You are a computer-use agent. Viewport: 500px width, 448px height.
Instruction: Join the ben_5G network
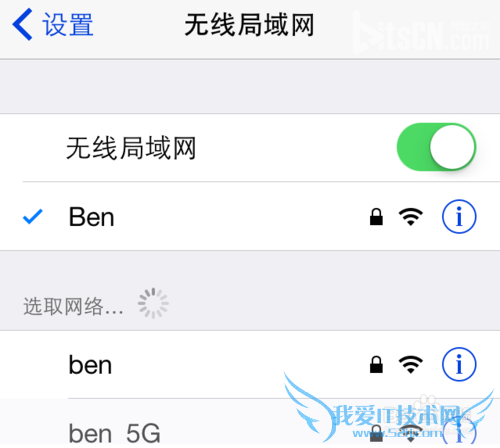coord(250,423)
